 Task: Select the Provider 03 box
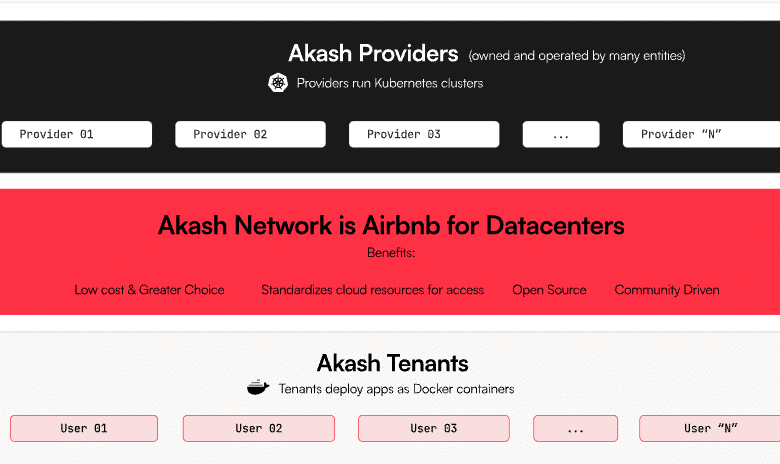424,134
